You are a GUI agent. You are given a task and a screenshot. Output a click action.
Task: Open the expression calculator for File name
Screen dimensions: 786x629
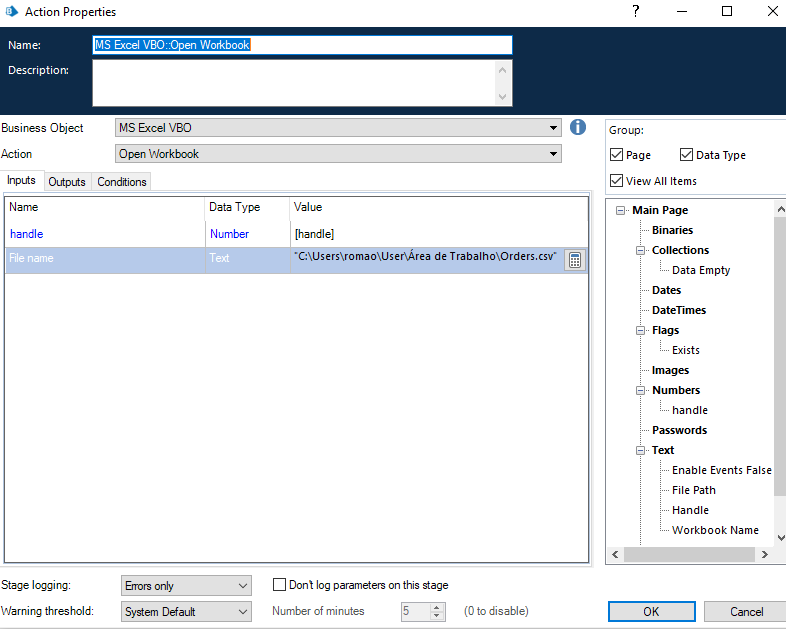(x=574, y=260)
